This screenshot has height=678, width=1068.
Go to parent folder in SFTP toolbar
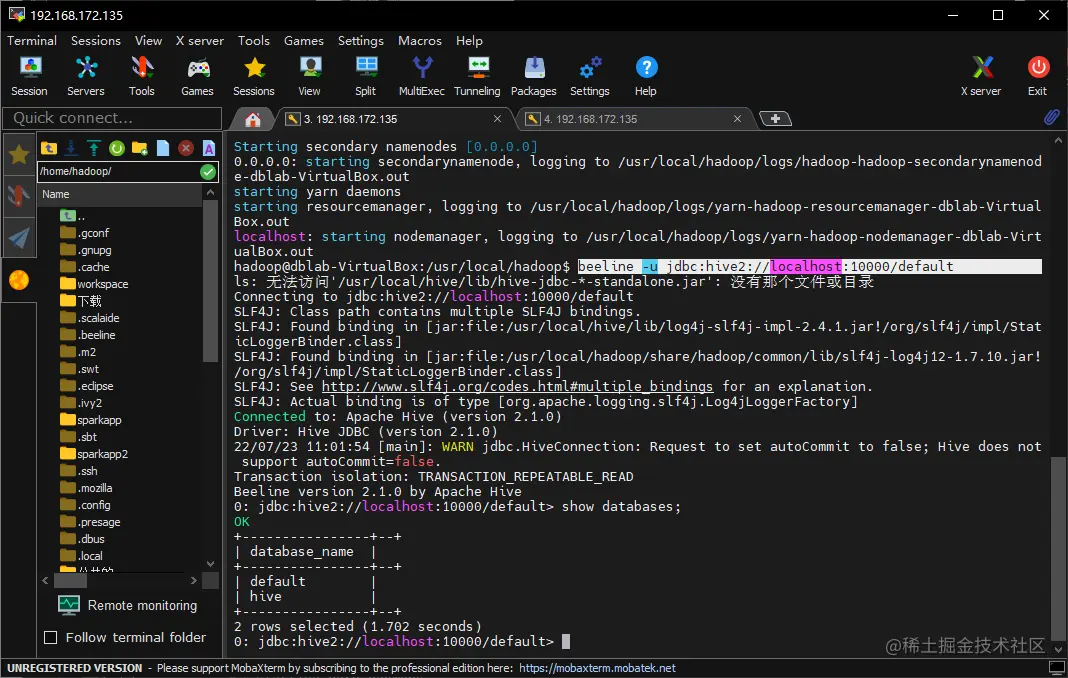(x=49, y=148)
